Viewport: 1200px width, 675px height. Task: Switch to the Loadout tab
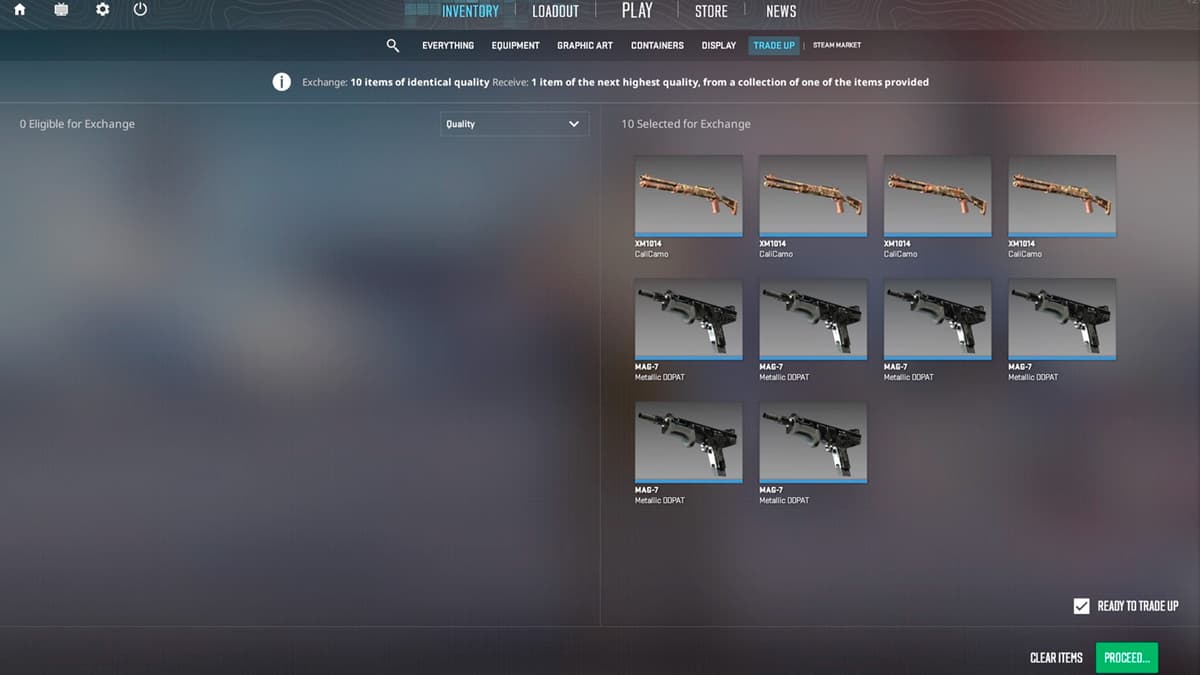(555, 11)
